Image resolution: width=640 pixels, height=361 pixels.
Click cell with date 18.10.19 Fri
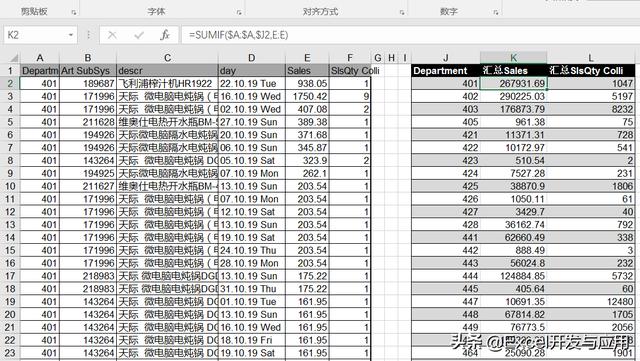pyautogui.click(x=251, y=340)
